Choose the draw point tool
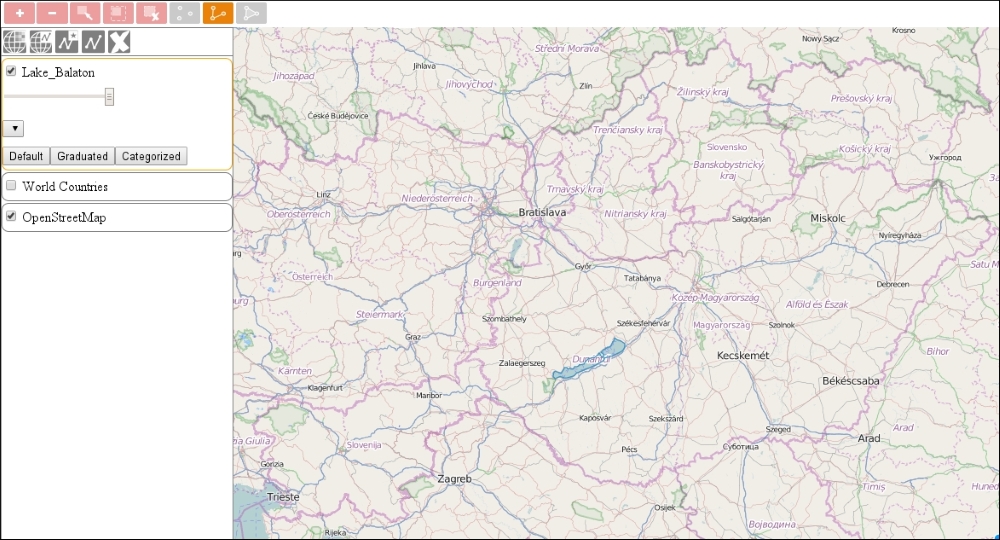 click(185, 13)
